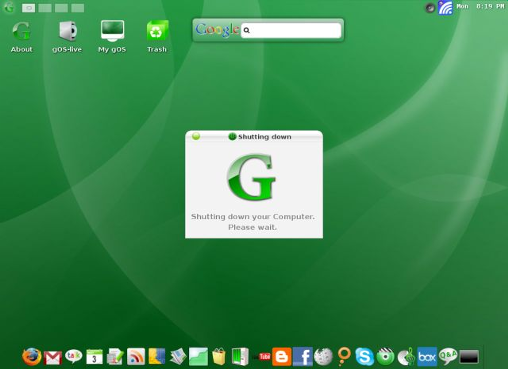Switch to the third workspace in pager
This screenshot has width=508, height=369.
point(61,8)
